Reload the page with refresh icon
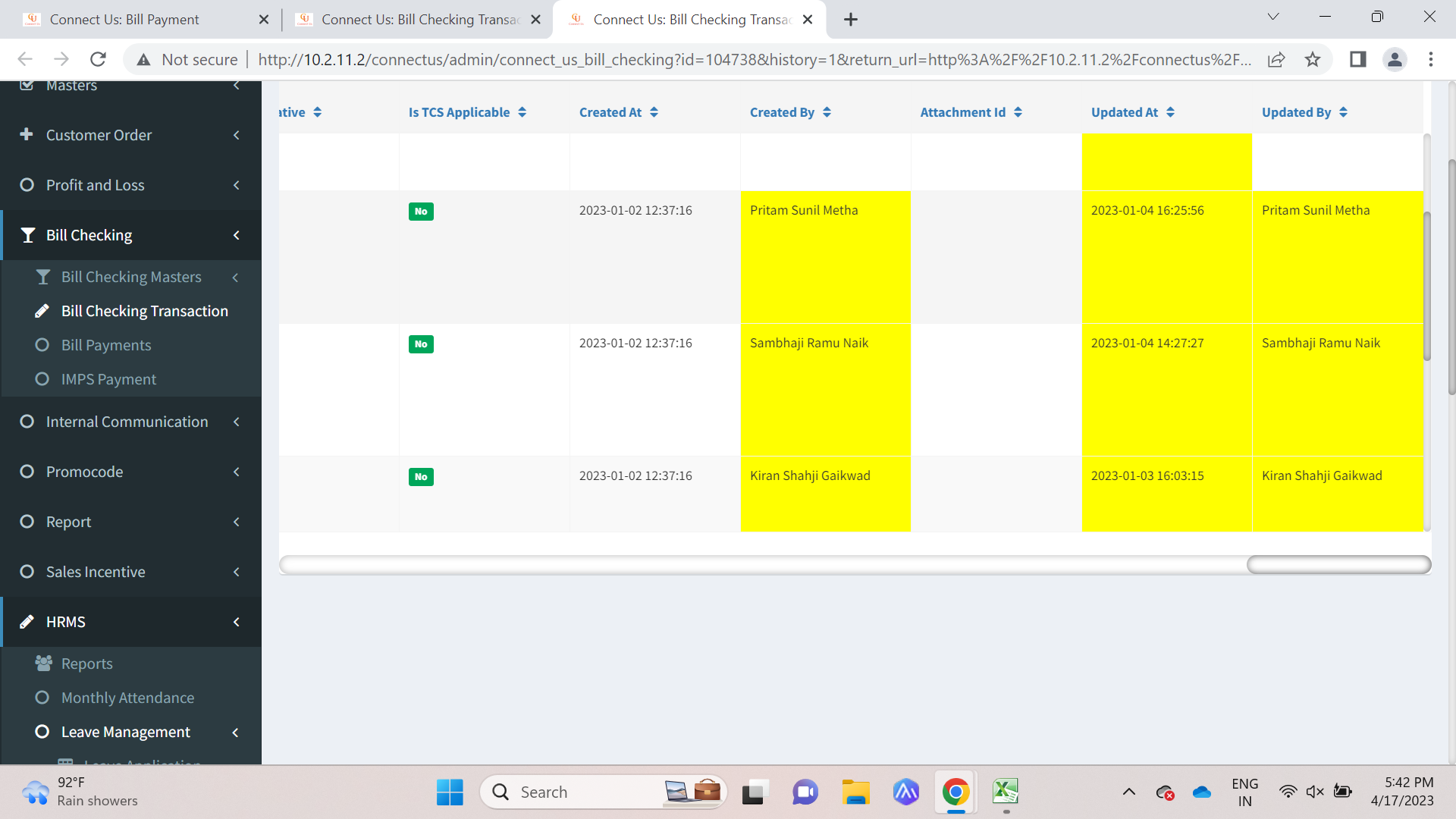This screenshot has width=1456, height=819. [98, 59]
